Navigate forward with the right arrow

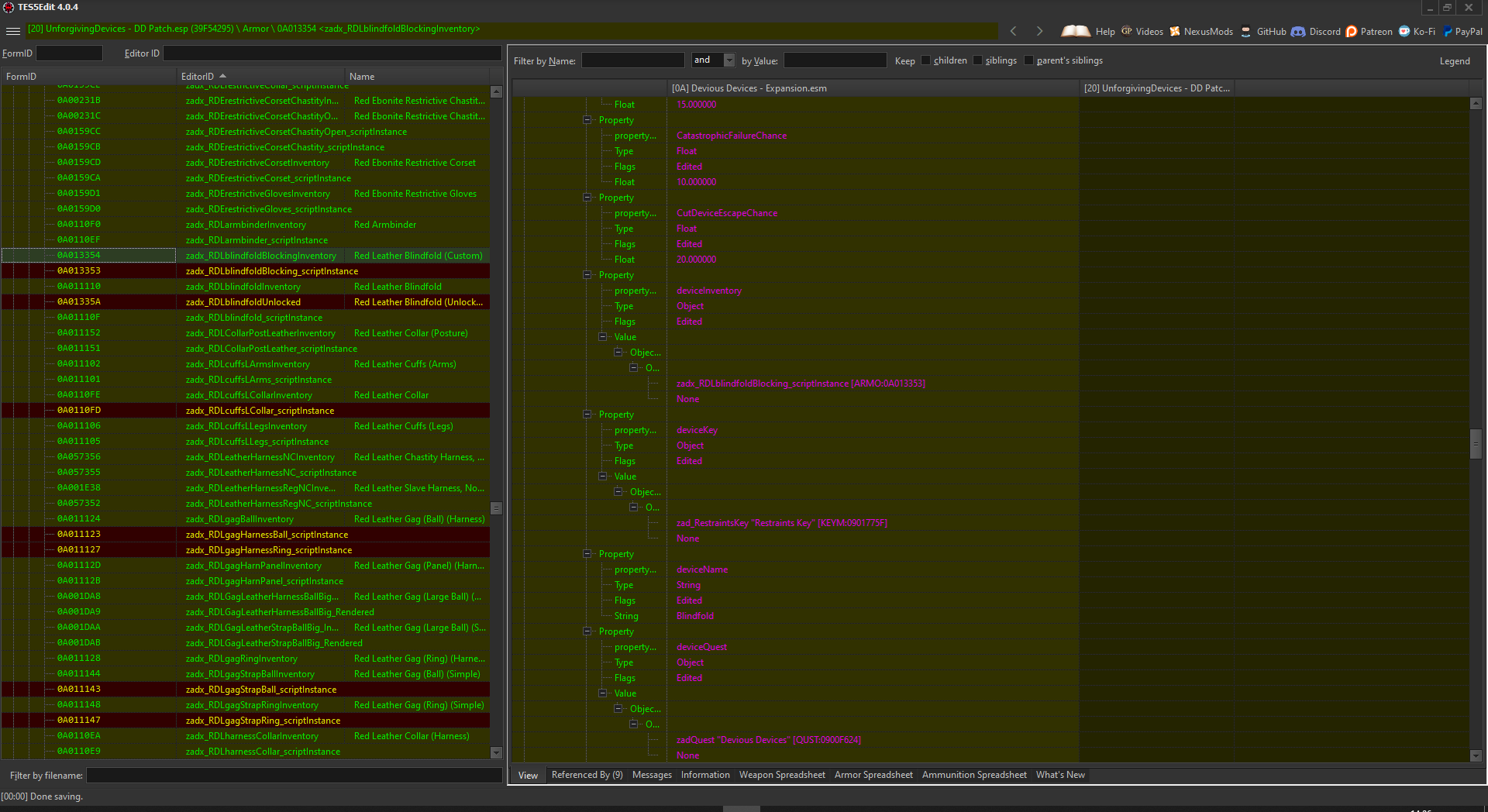point(1039,31)
